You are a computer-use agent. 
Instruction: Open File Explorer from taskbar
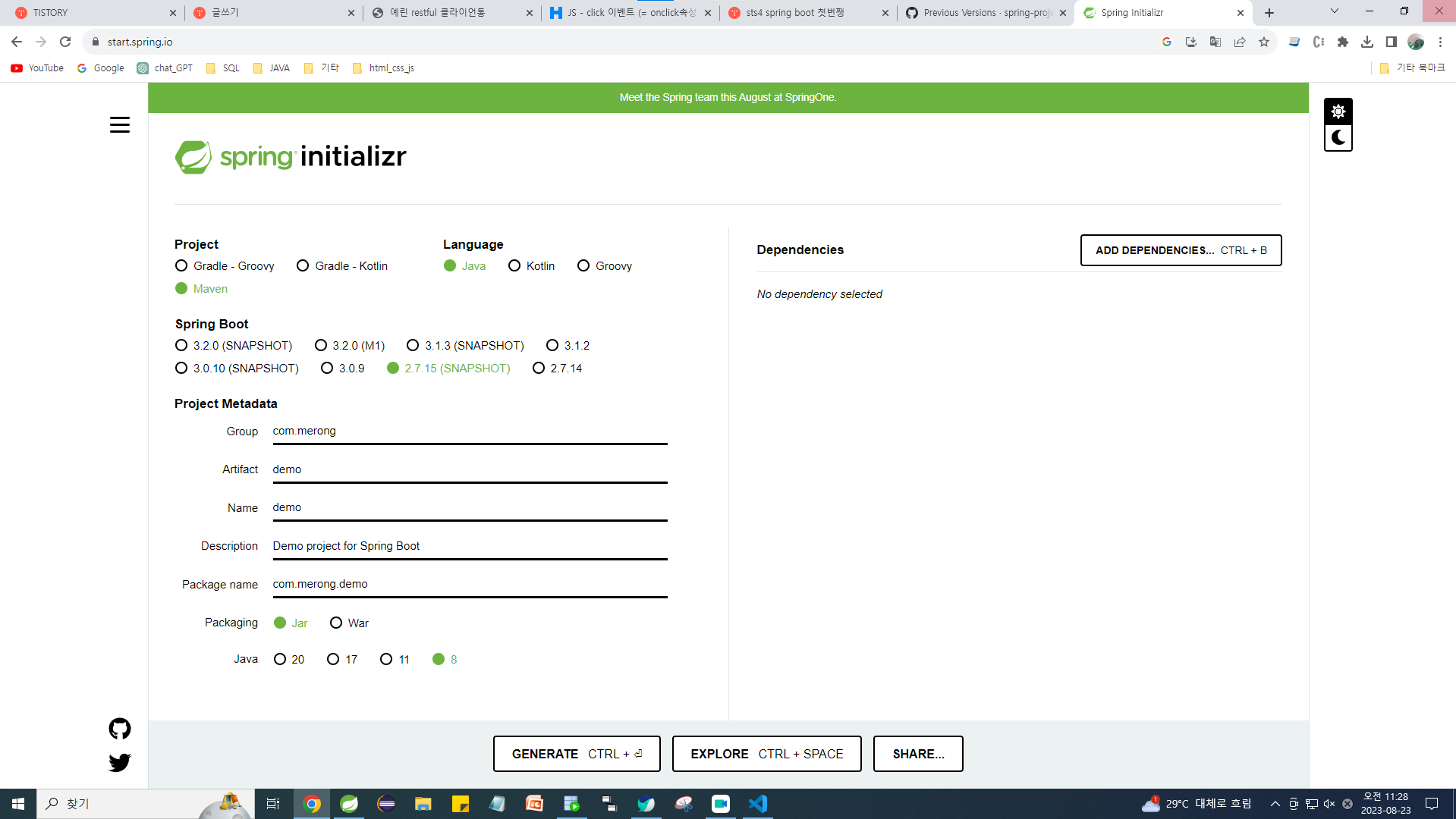423,804
